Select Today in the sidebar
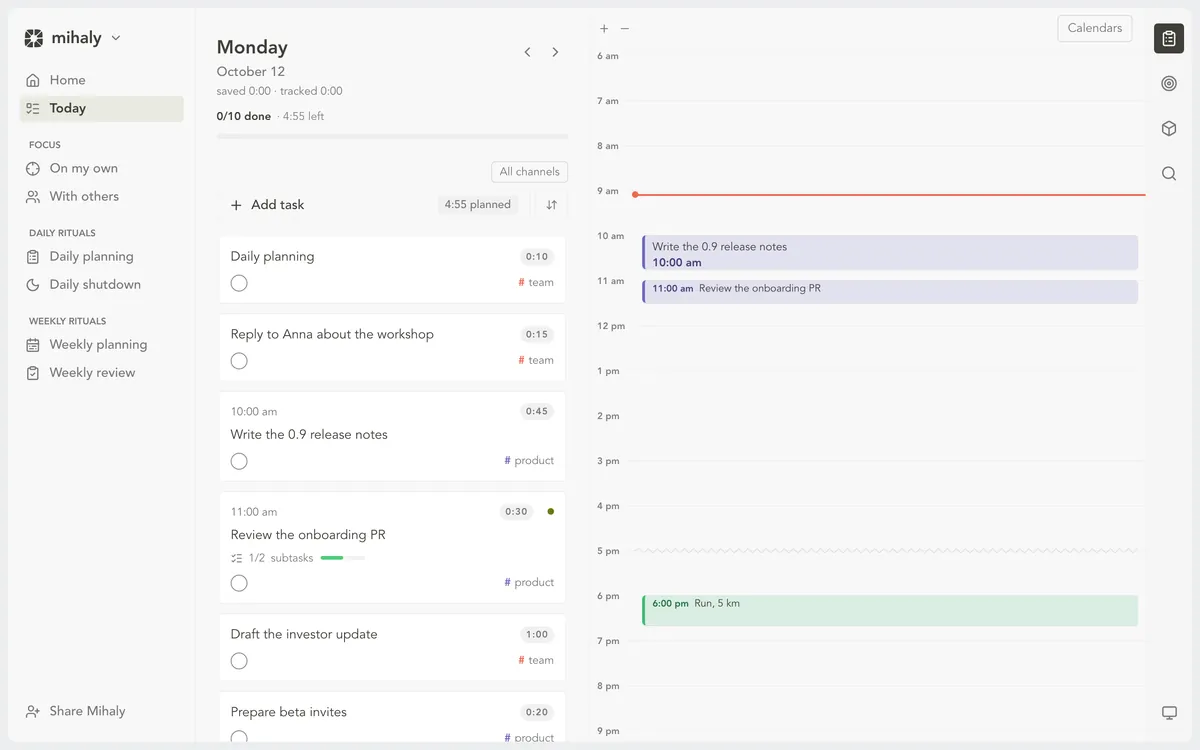This screenshot has width=1200, height=750. (101, 108)
